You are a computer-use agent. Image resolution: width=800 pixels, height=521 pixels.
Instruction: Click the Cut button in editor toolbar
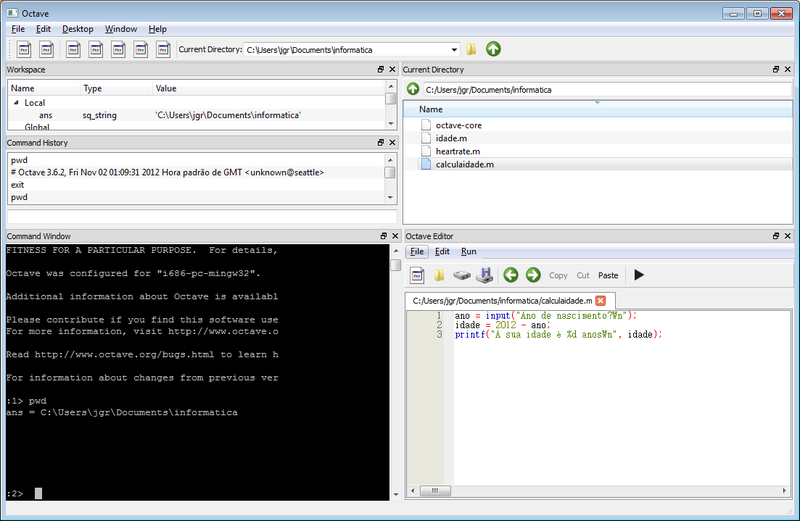pos(583,275)
